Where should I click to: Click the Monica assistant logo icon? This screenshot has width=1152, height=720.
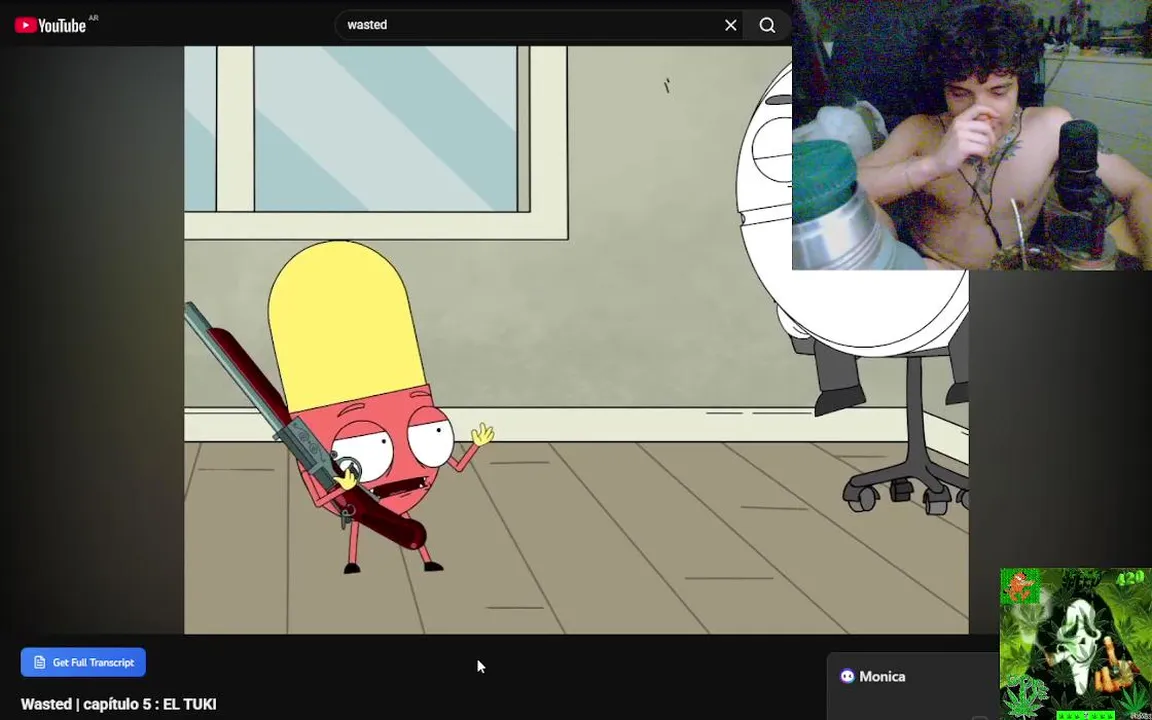pos(847,676)
